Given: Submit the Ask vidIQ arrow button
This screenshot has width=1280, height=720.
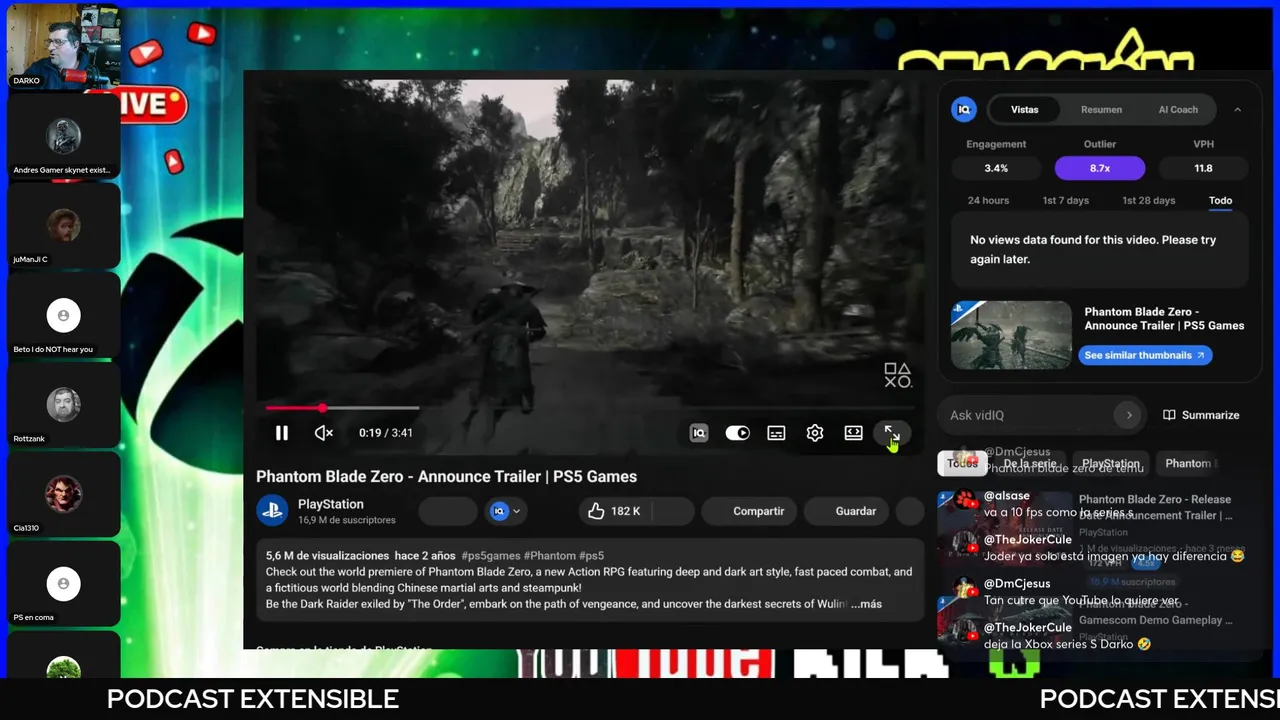Looking at the screenshot, I should pos(1129,415).
